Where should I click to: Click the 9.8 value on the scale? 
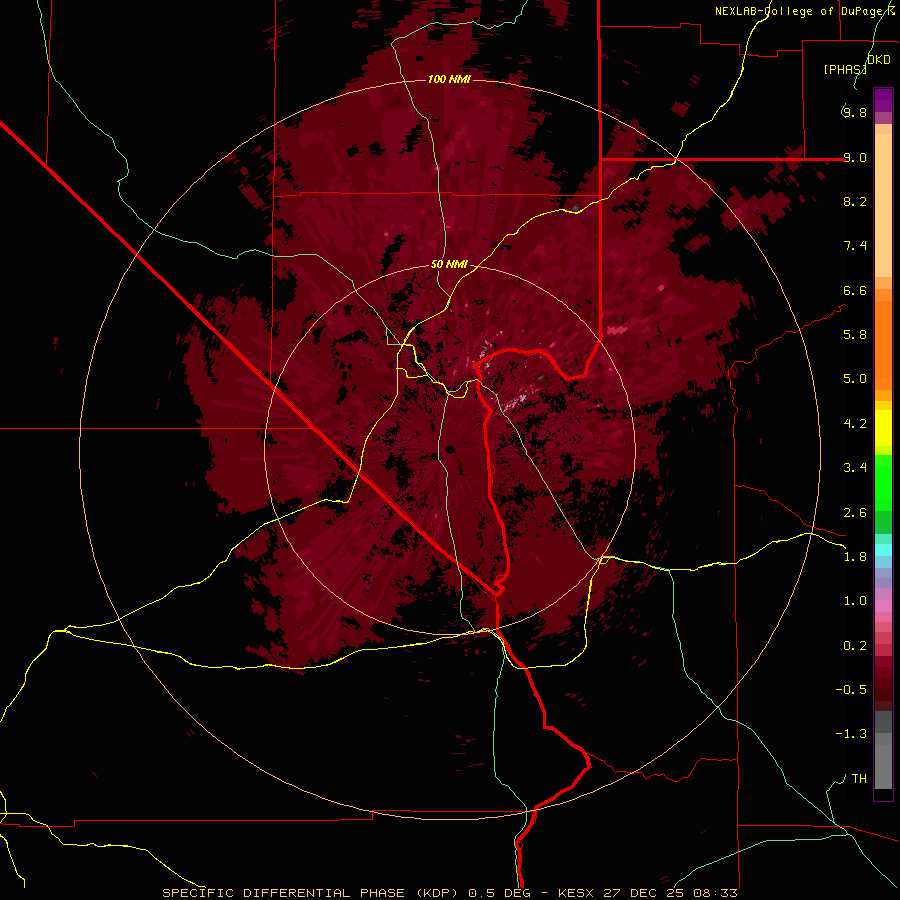click(x=855, y=112)
